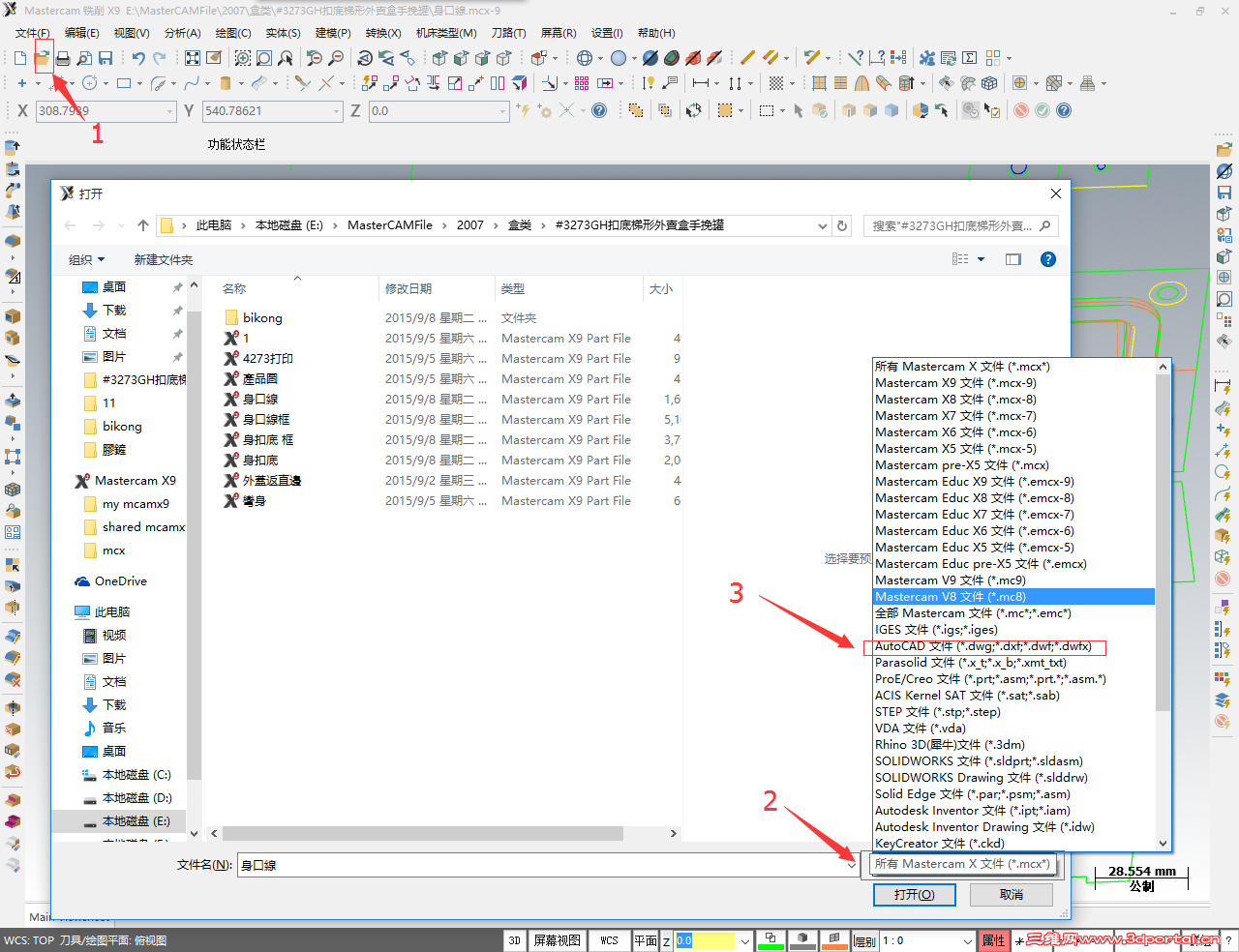Open the 绘图(C) menu
This screenshot has height=952, width=1239.
click(233, 33)
